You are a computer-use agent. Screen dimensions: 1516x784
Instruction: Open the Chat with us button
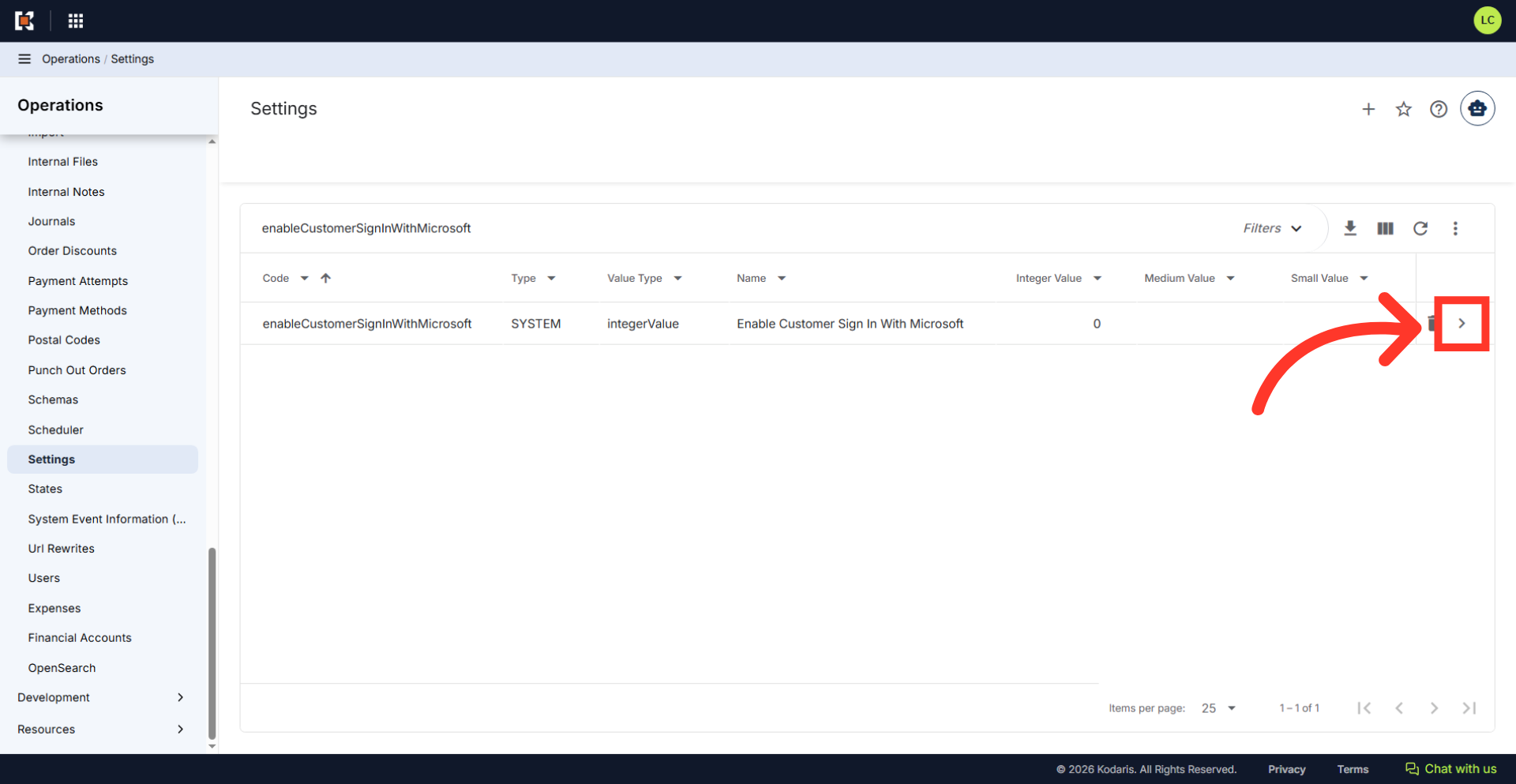pyautogui.click(x=1450, y=769)
